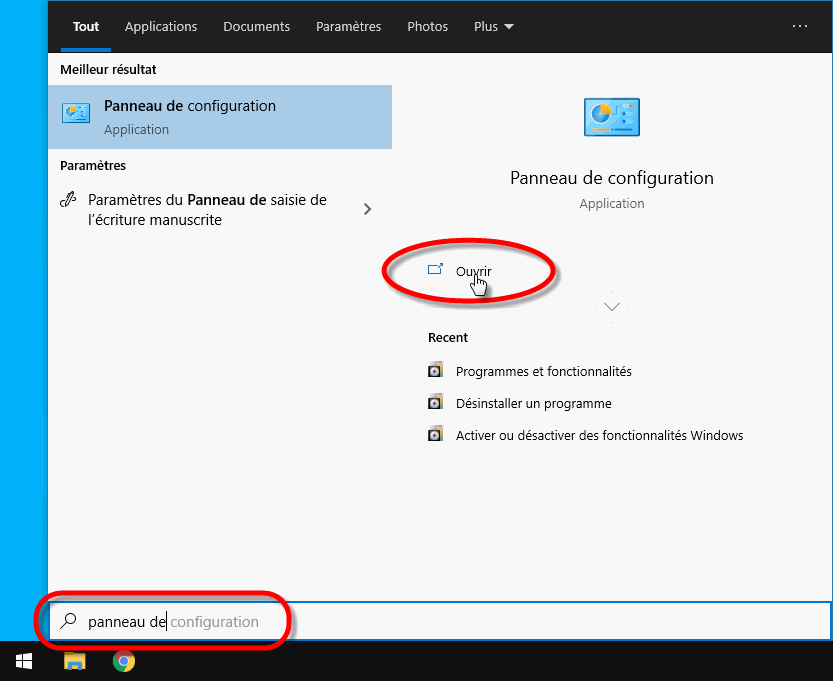Click the handwriting panel settings icon
833x681 pixels.
coord(68,200)
